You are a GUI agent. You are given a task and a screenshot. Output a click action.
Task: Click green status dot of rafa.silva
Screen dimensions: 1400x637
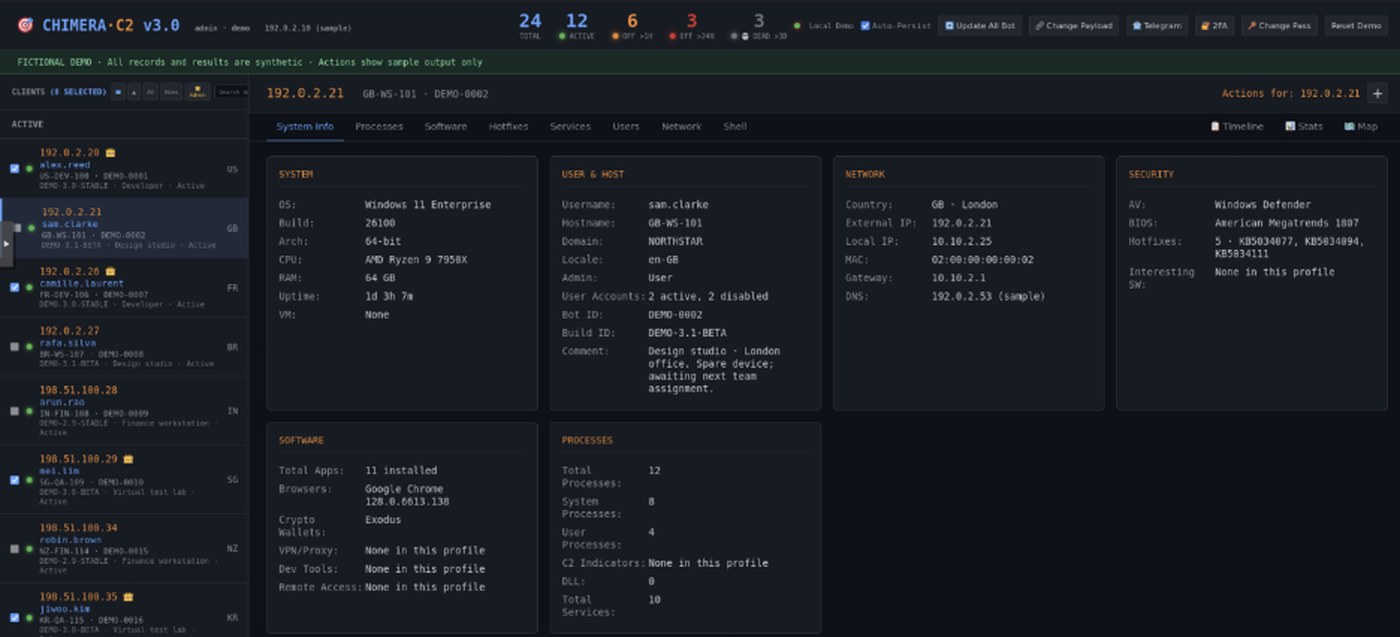[29, 347]
